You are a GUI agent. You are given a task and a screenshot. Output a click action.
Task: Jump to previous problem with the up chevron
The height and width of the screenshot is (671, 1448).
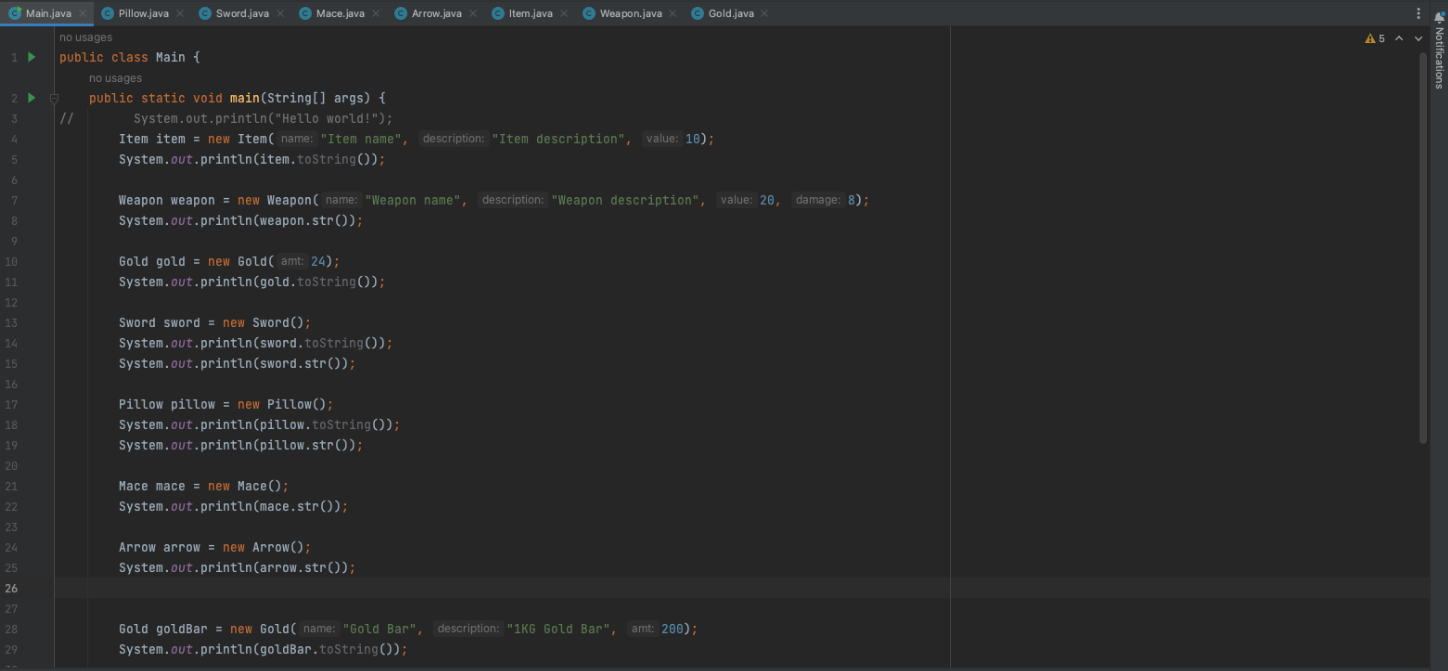(x=1398, y=37)
